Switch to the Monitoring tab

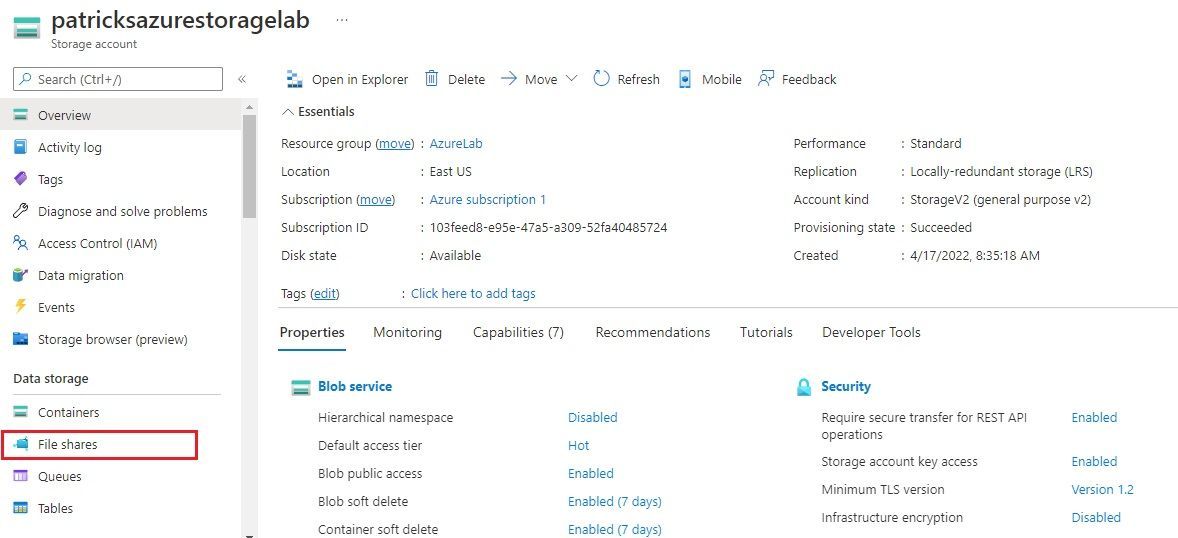pyautogui.click(x=407, y=332)
